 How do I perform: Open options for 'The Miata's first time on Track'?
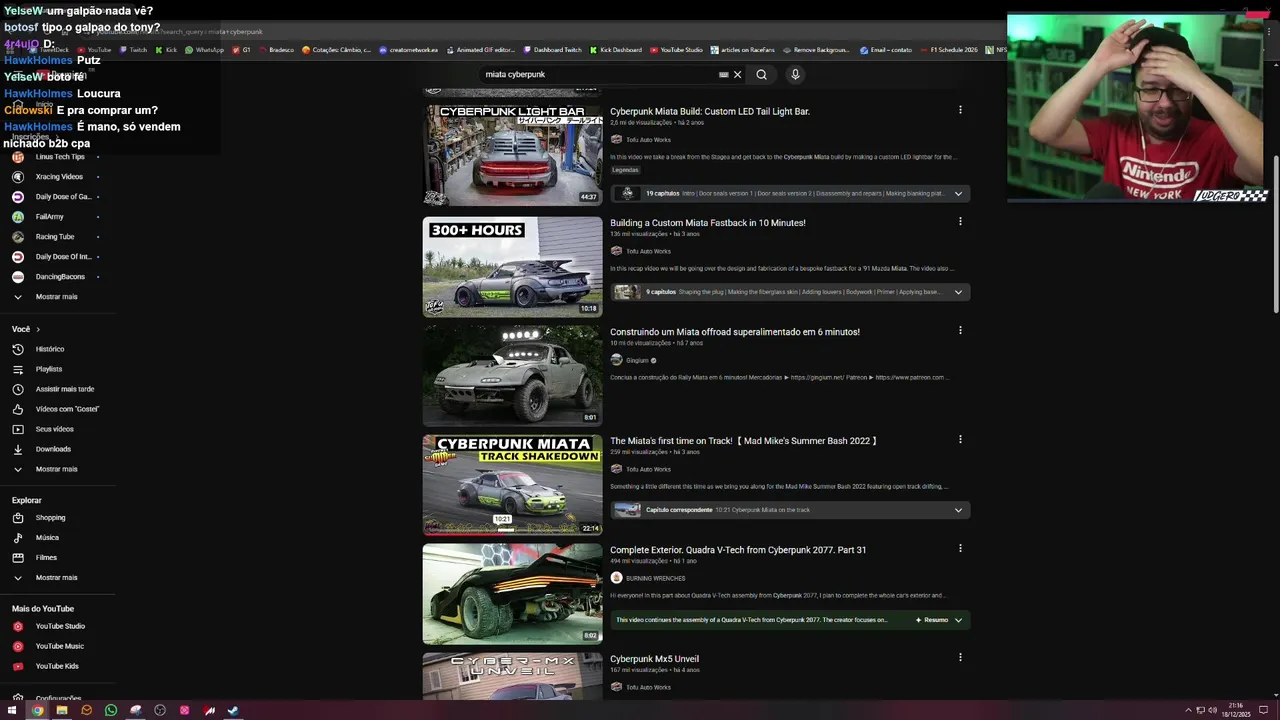(960, 439)
